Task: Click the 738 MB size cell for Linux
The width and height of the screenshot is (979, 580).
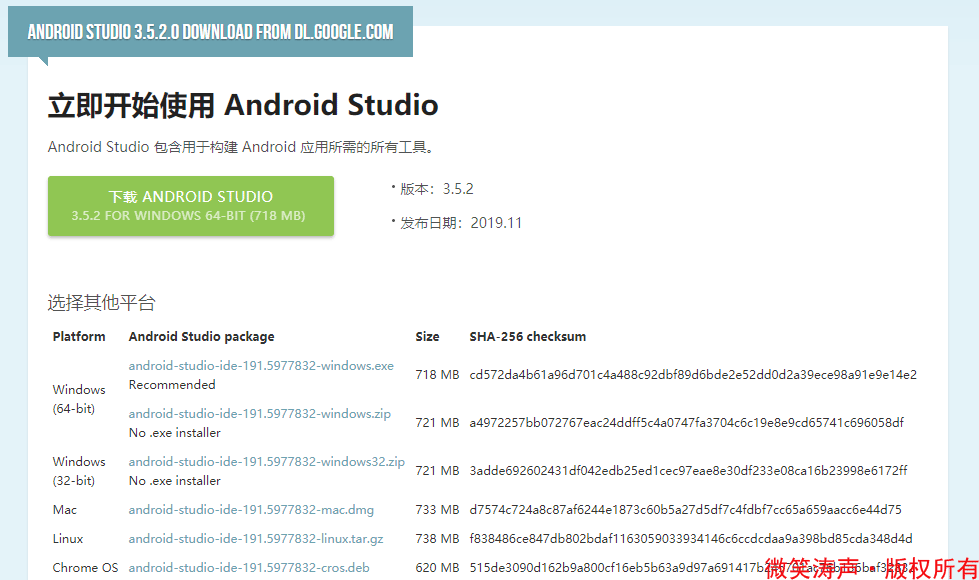Action: coord(438,539)
